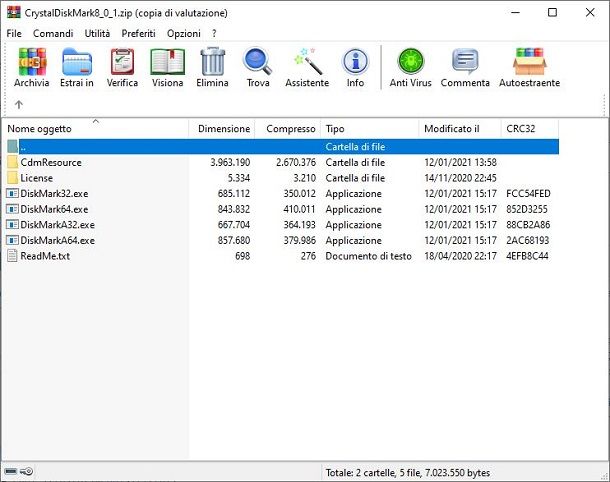Click the status bar total summary text
This screenshot has height=482, width=610.
click(408, 473)
